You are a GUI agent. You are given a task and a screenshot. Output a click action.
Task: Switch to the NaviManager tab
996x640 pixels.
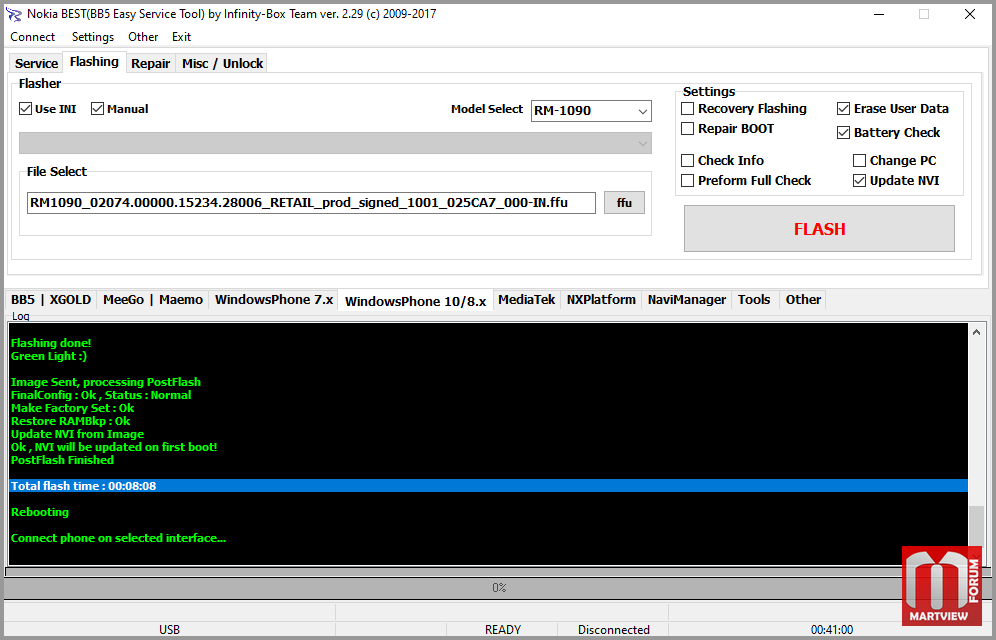[687, 300]
